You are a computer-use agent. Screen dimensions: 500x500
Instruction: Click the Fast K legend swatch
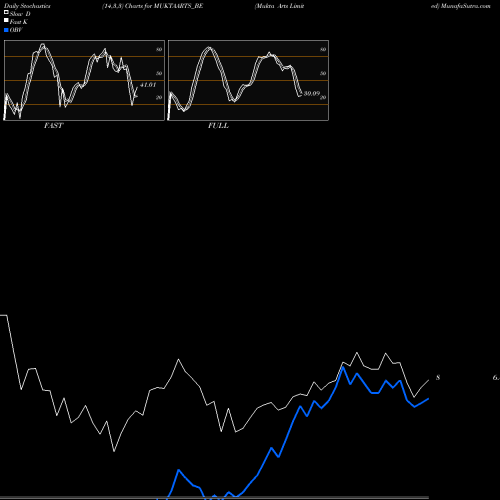tap(6, 21)
